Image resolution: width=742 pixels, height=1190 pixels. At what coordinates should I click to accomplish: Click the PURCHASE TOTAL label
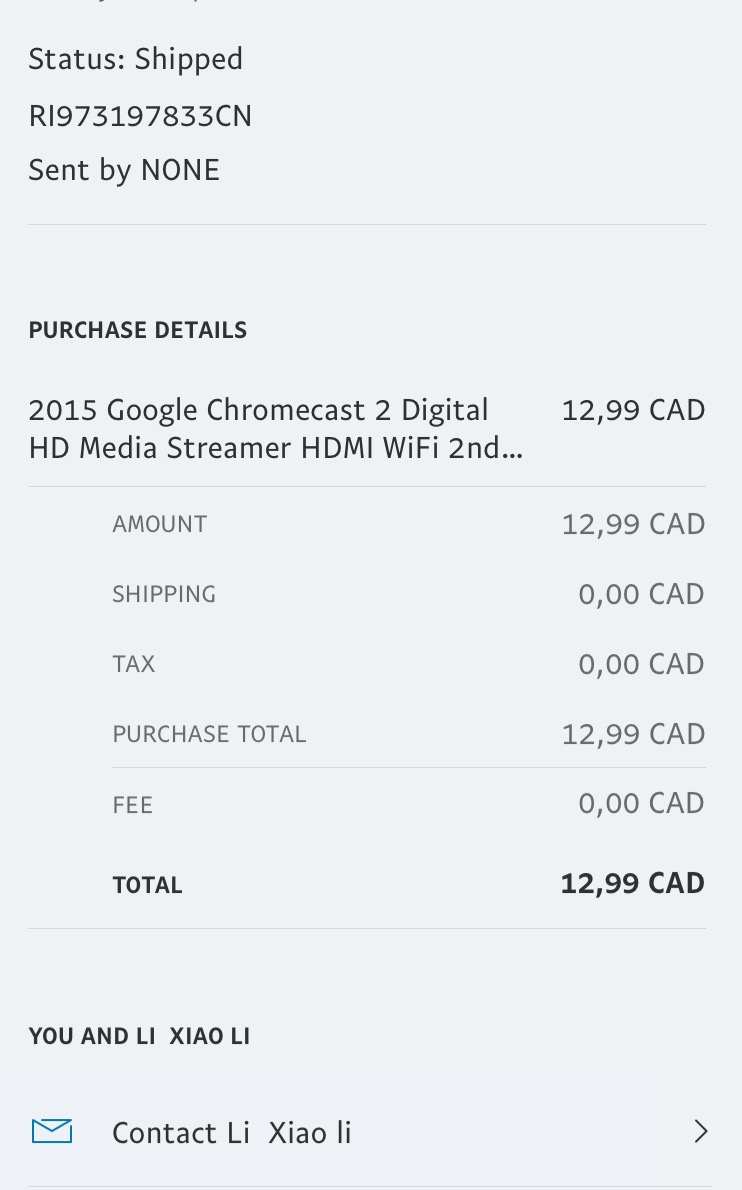tap(209, 735)
